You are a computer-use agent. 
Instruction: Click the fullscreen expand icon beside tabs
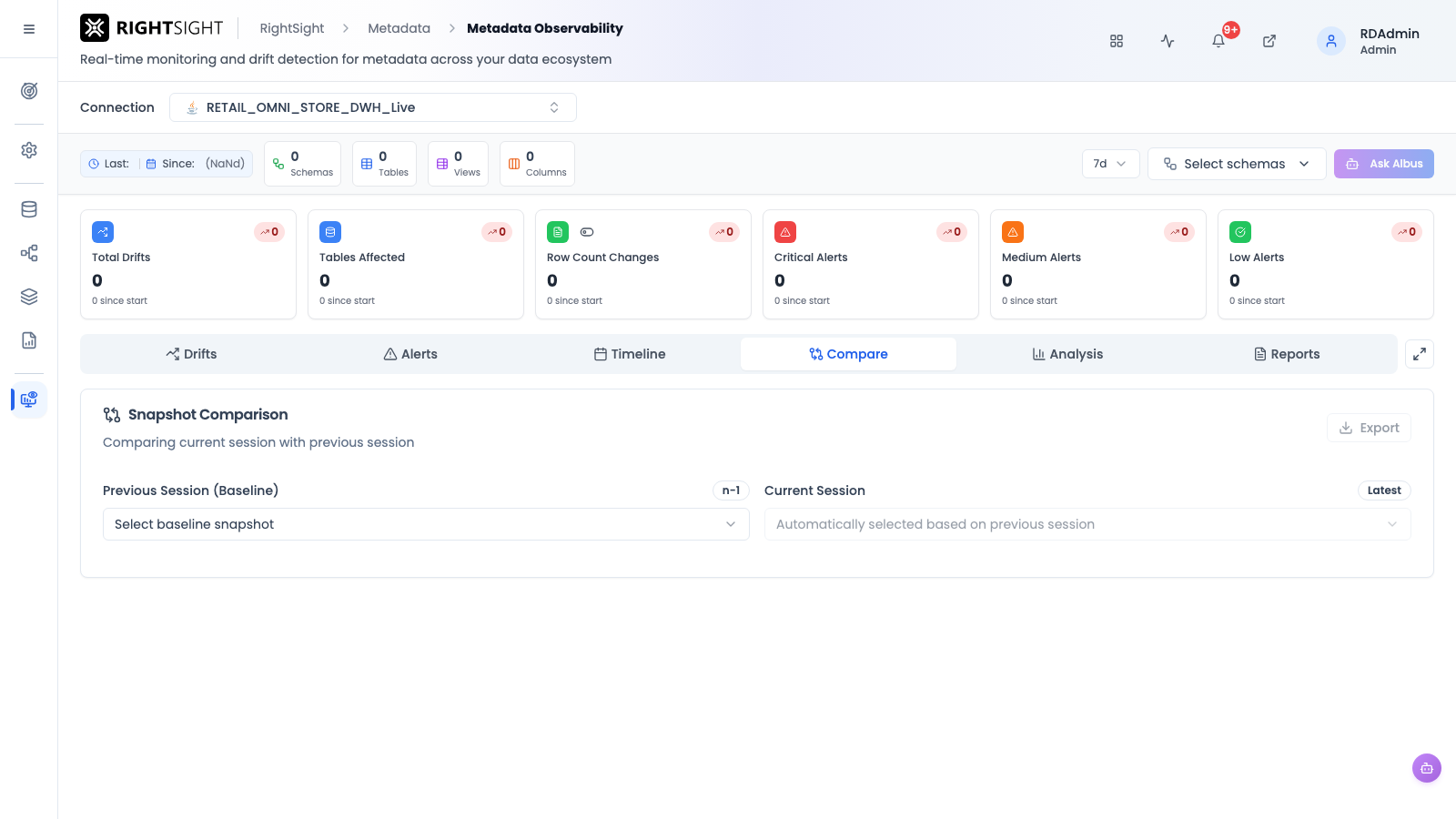point(1420,354)
